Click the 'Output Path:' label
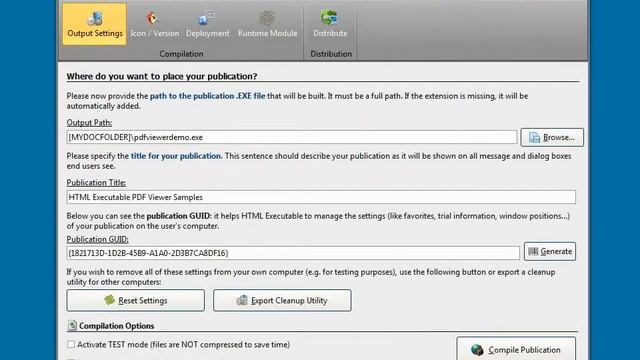The image size is (640, 360). coord(89,122)
